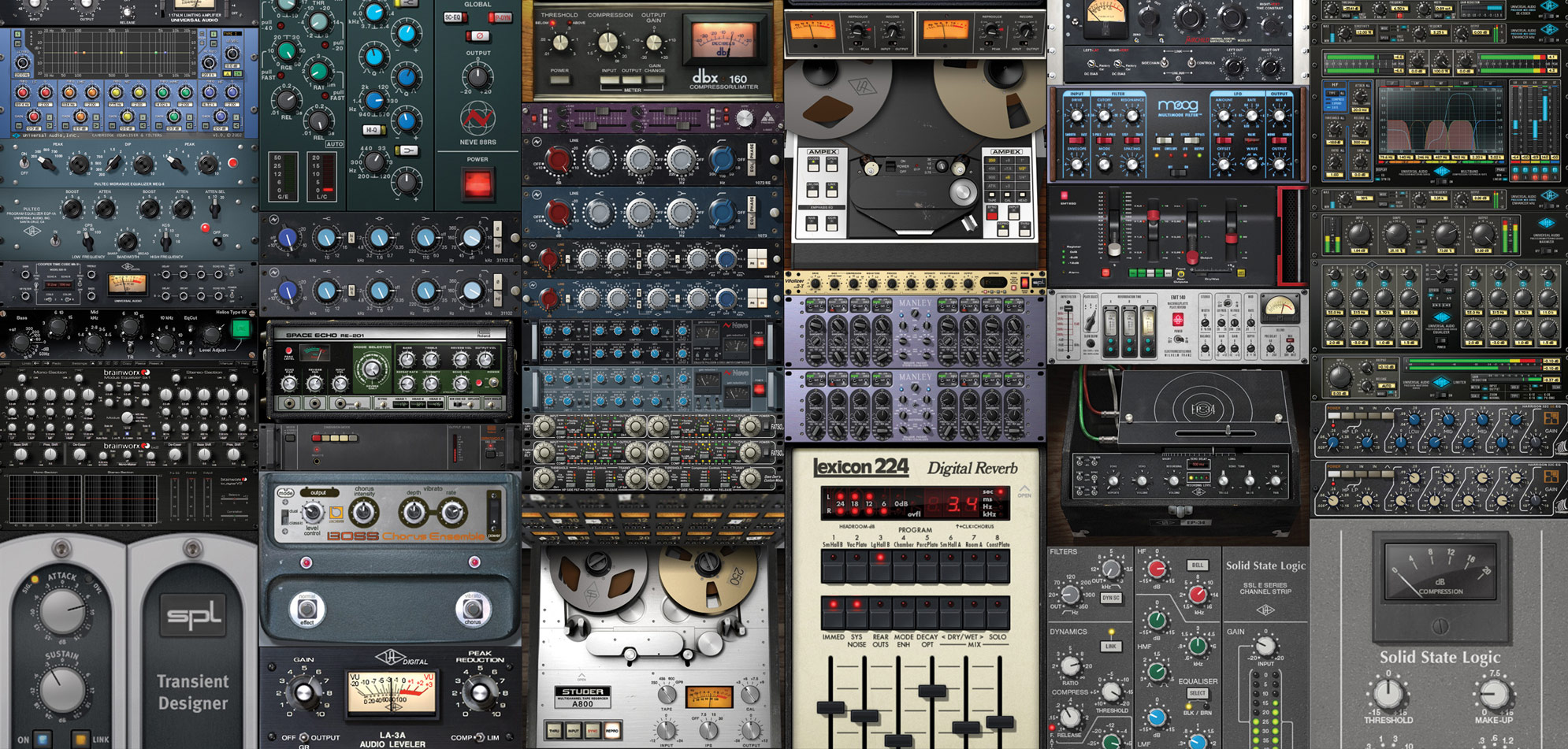
Task: Click the Studer A800 INPUT button
Action: point(573,731)
